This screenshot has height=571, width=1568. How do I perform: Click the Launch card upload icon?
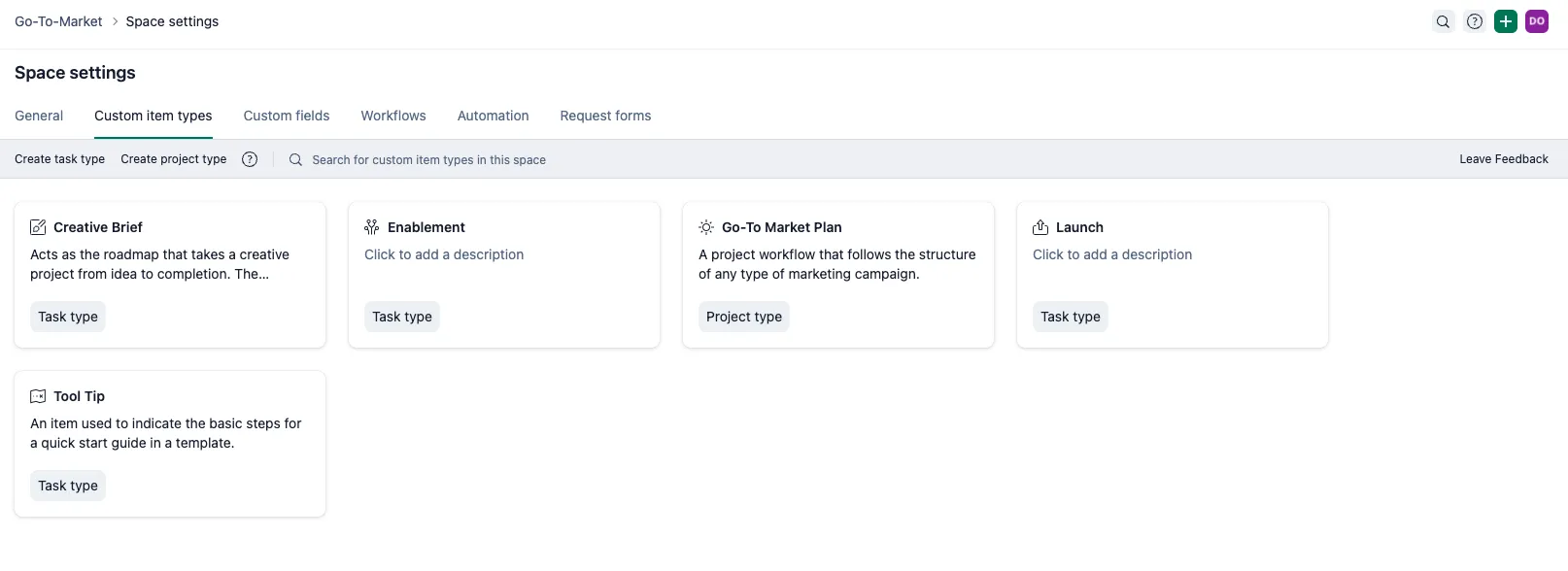(x=1040, y=227)
